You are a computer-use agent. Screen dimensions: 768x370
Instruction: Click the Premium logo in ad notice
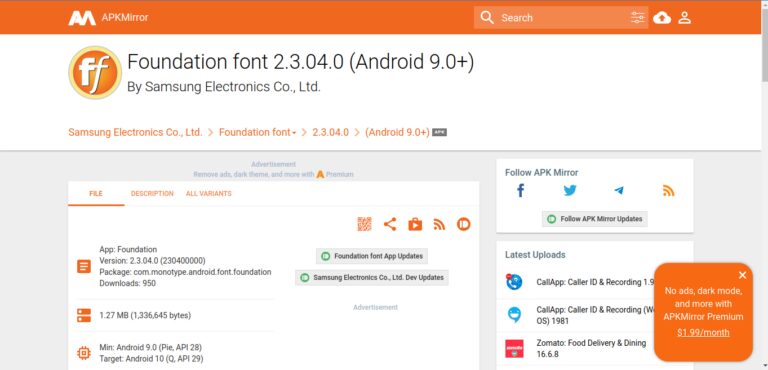coord(320,174)
